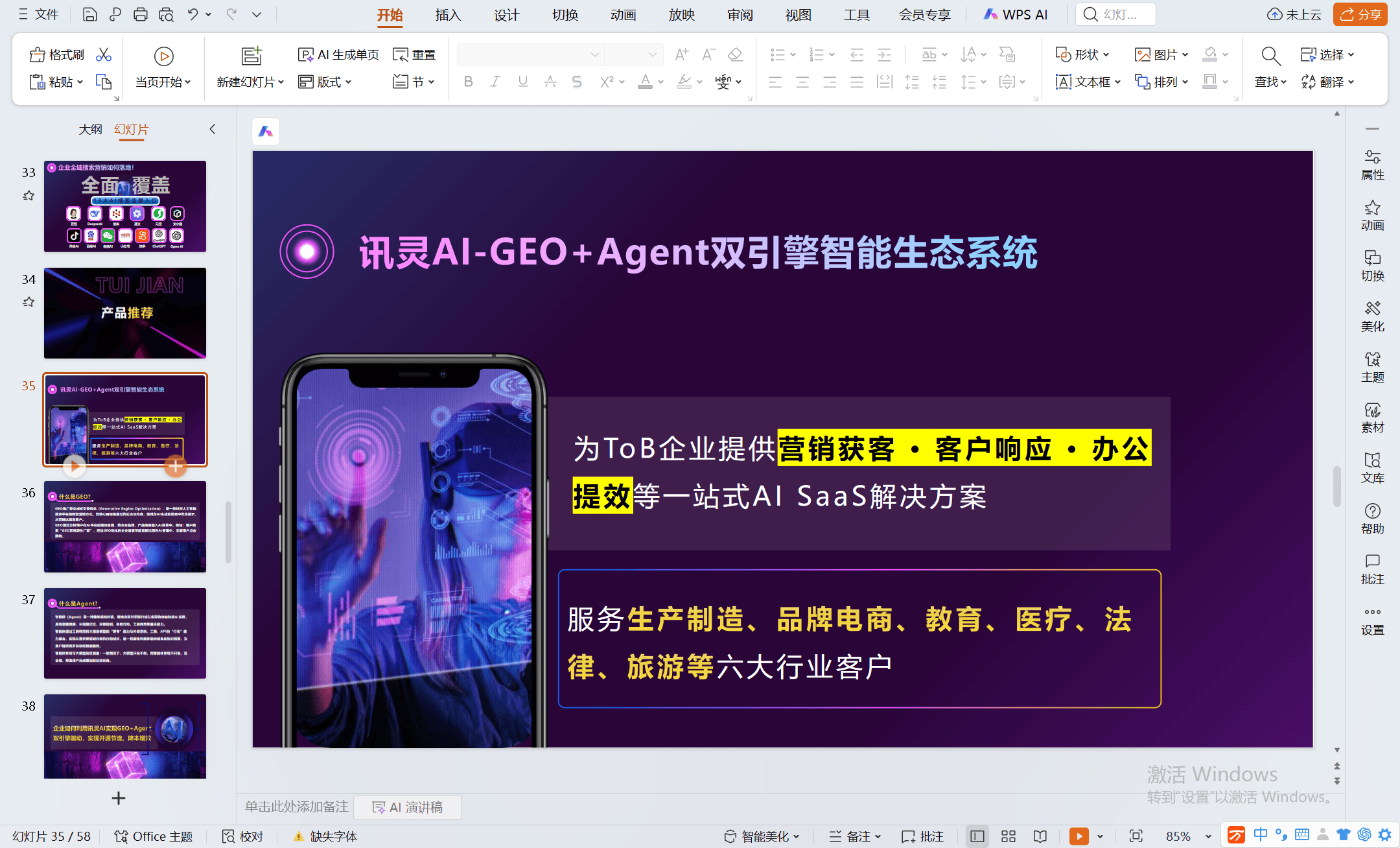The width and height of the screenshot is (1400, 848).
Task: Select slide 36 thumbnail 什么是GEO
Action: pos(125,526)
